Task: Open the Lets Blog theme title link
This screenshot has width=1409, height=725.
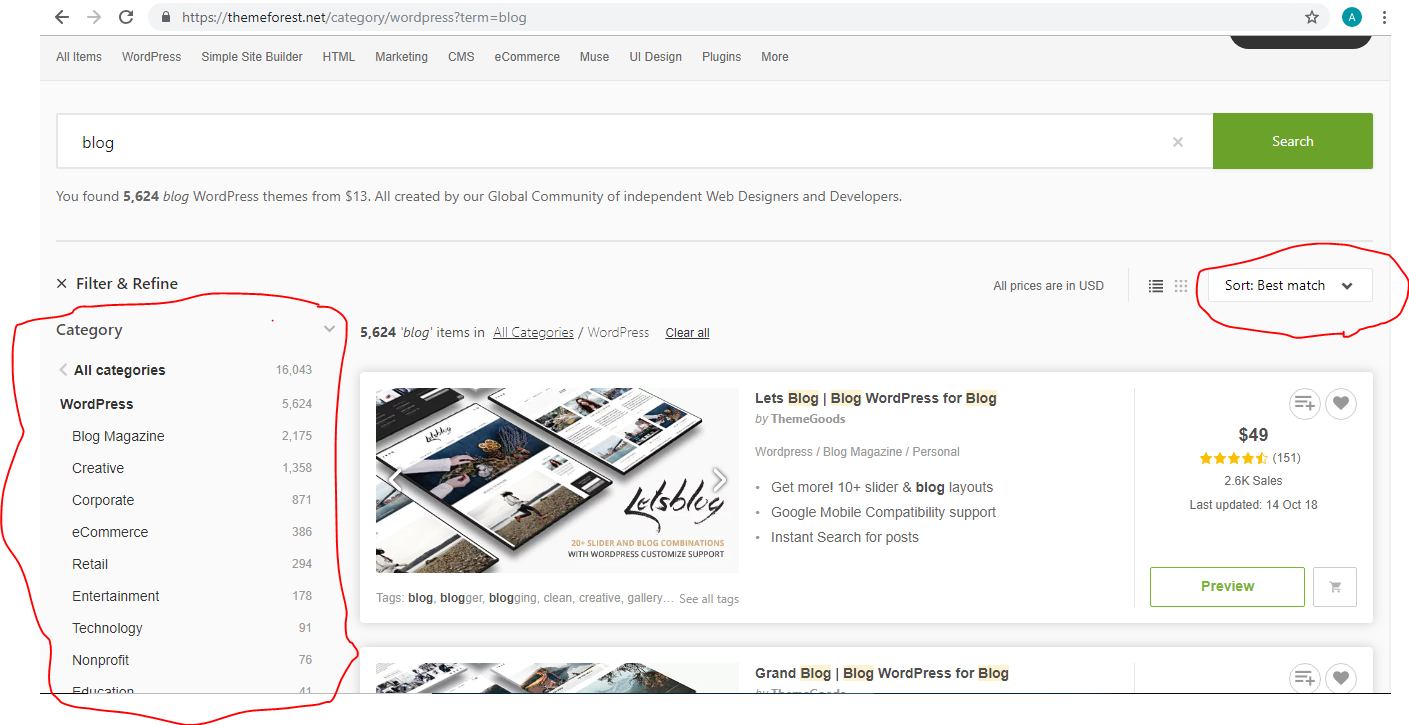Action: 876,398
